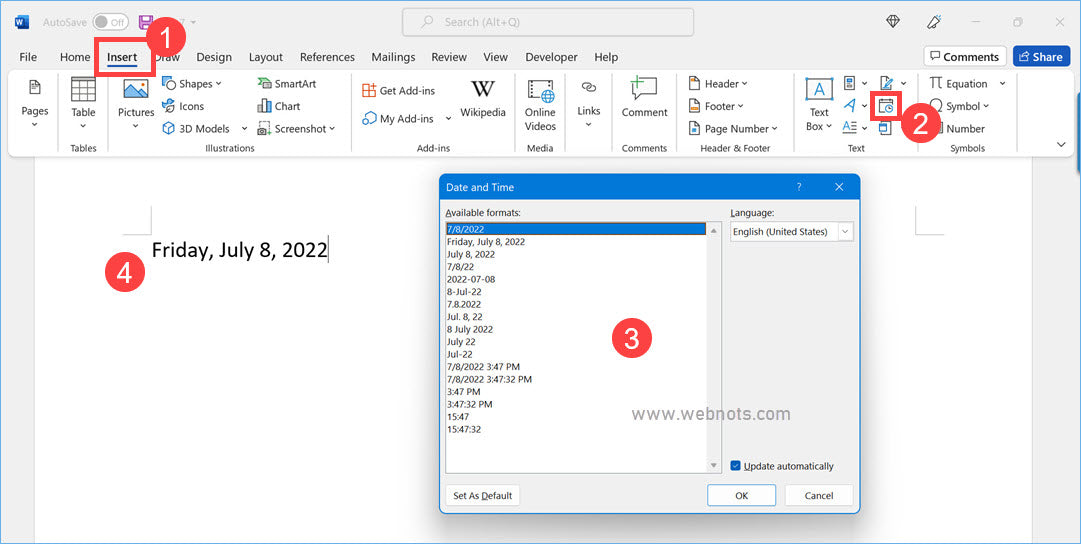Choose the 2022-07-08 format
The image size is (1081, 544).
pyautogui.click(x=576, y=279)
